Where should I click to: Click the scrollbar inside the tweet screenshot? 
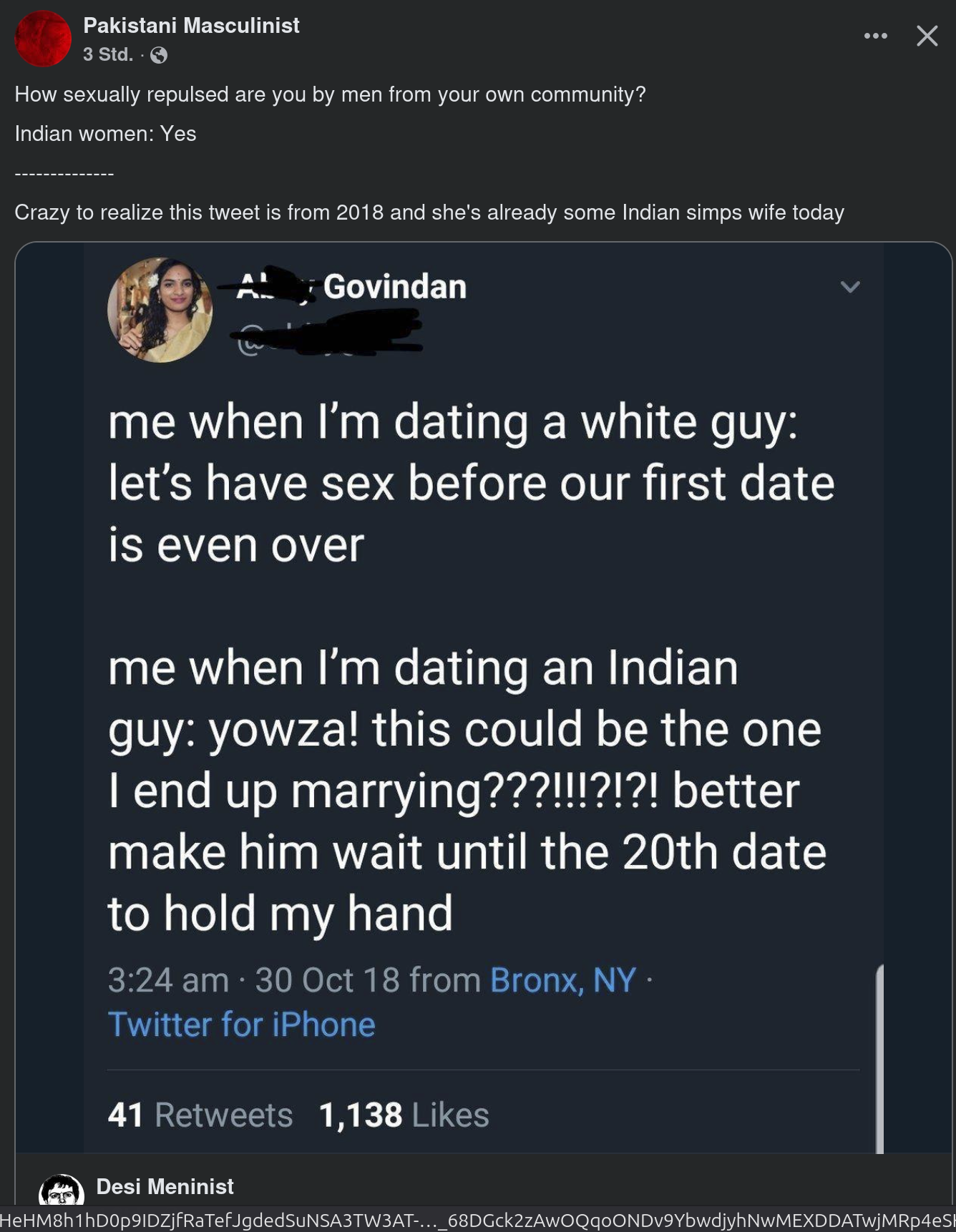click(879, 1059)
